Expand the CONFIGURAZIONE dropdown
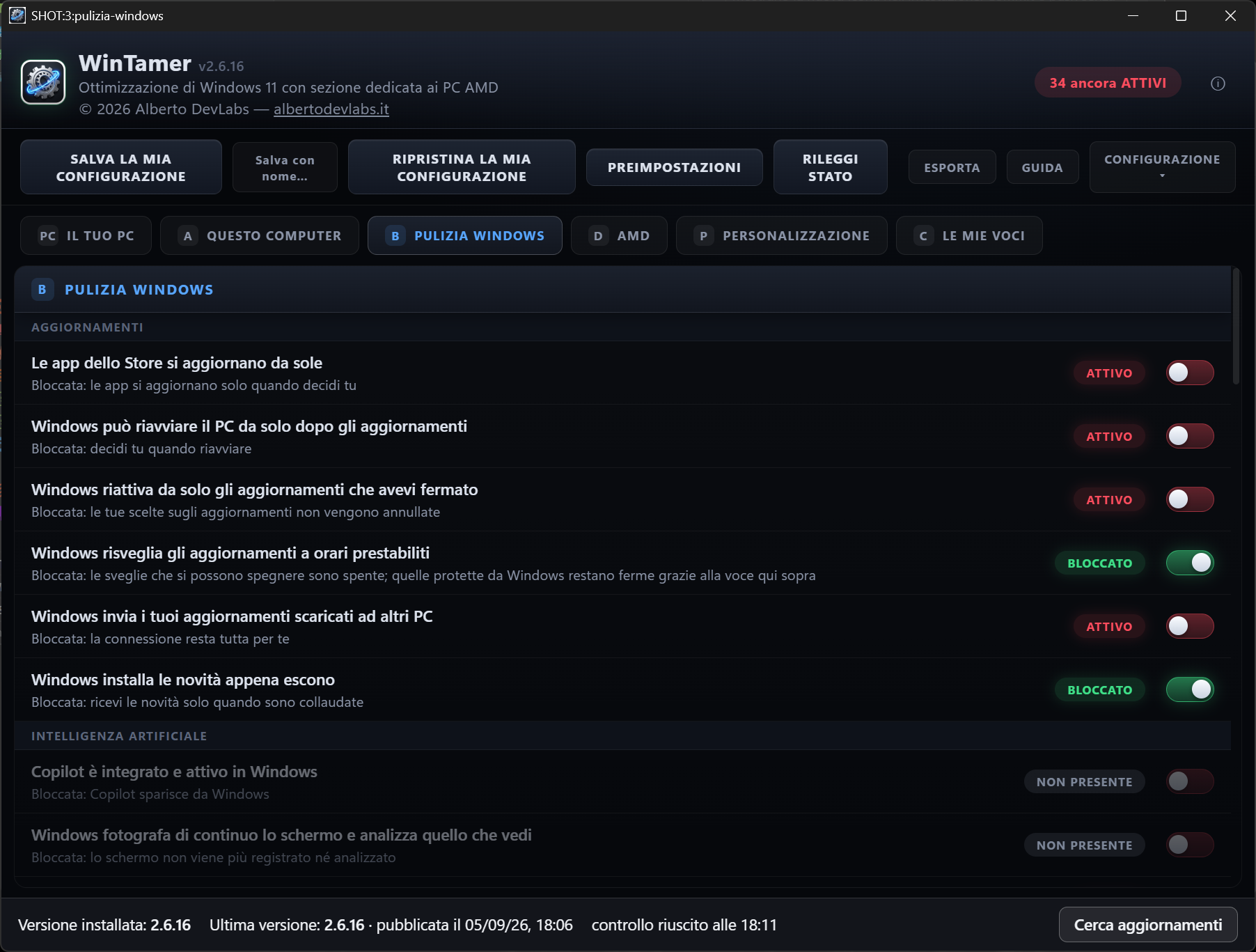Screen dimensions: 1256x952 point(1162,167)
